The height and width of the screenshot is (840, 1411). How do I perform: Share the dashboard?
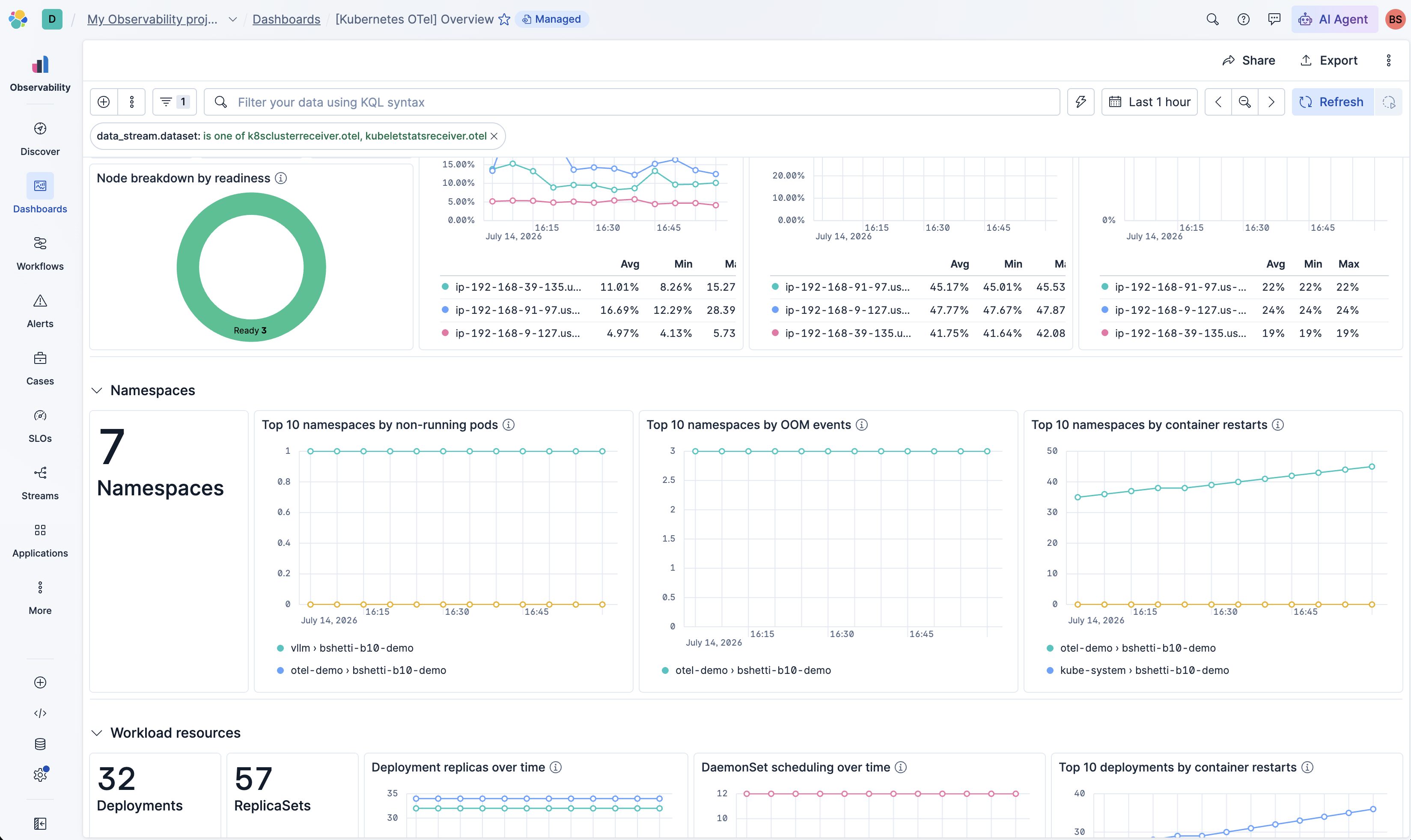[x=1249, y=60]
